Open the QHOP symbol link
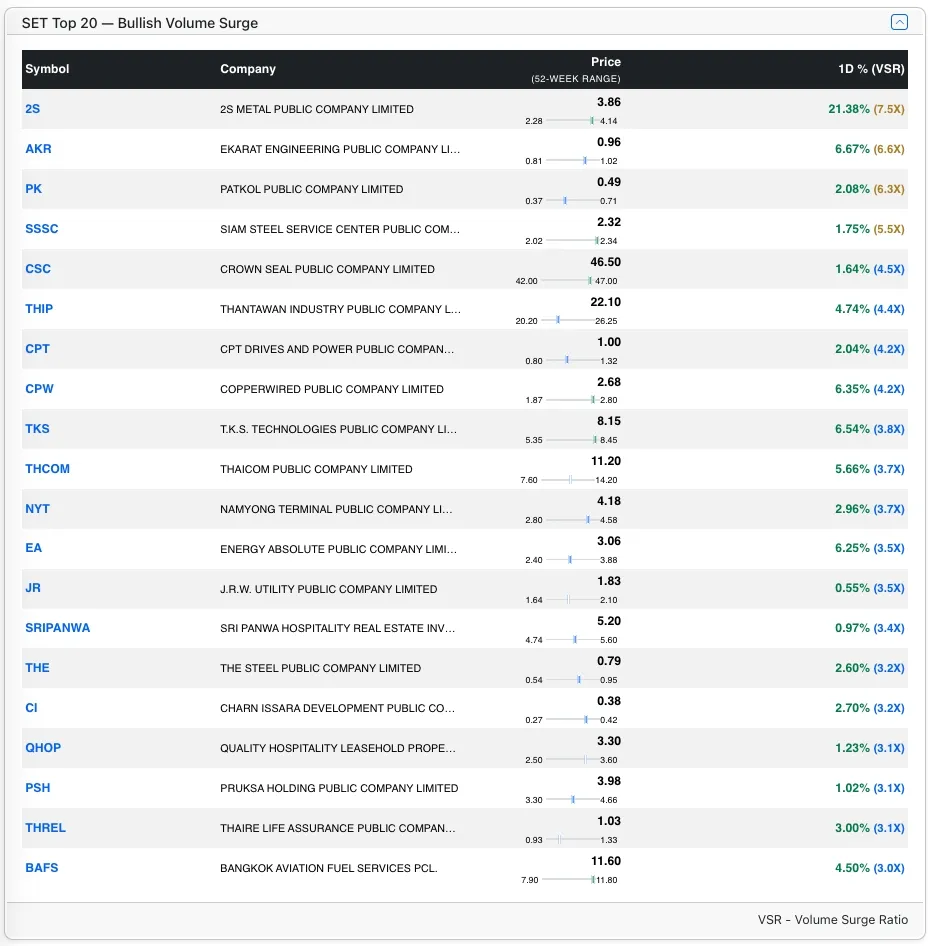Image resolution: width=930 pixels, height=946 pixels. click(43, 748)
